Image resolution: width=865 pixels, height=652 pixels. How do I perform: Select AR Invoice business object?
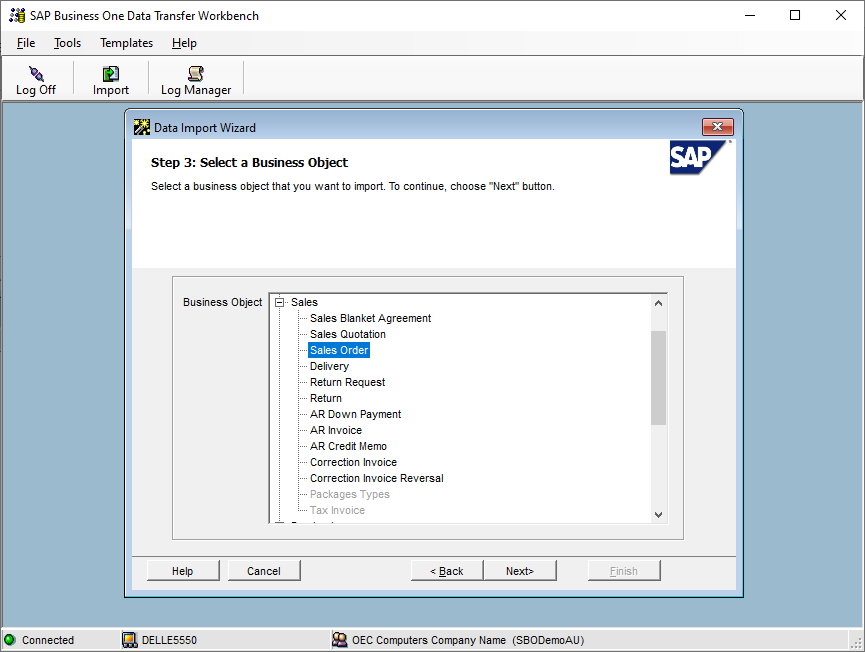(335, 430)
